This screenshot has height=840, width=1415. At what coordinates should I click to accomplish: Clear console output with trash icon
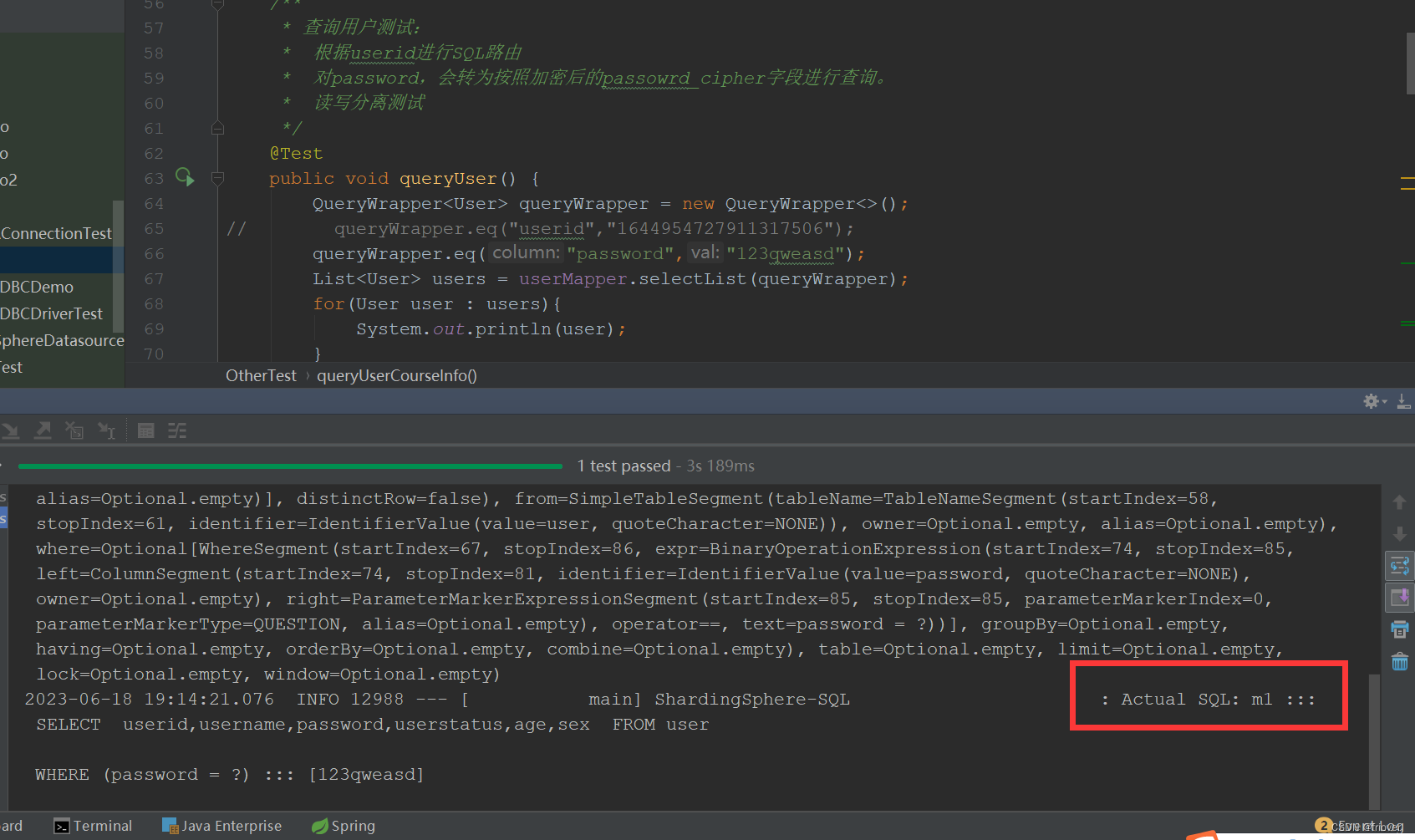(1400, 661)
